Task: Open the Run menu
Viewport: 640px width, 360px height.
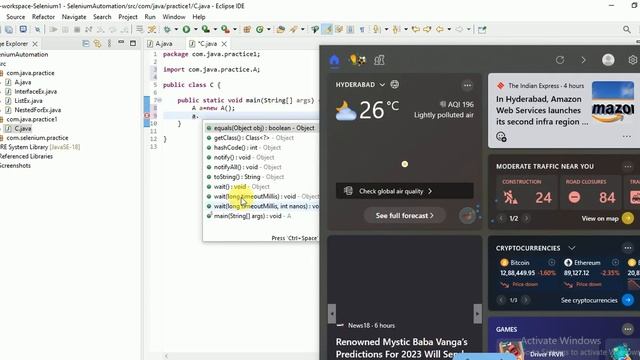Action: tap(150, 17)
